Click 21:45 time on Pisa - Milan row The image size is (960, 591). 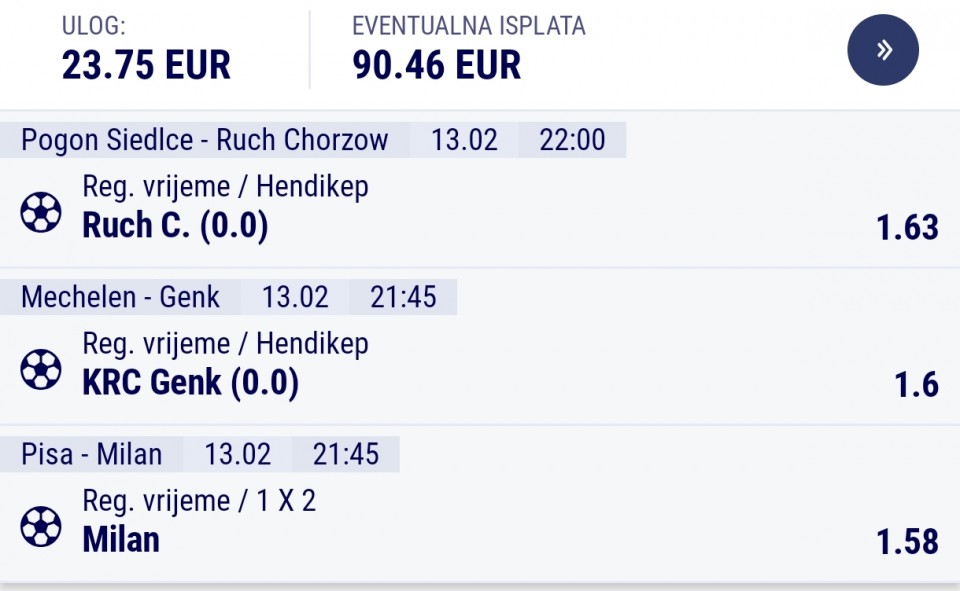pos(346,454)
